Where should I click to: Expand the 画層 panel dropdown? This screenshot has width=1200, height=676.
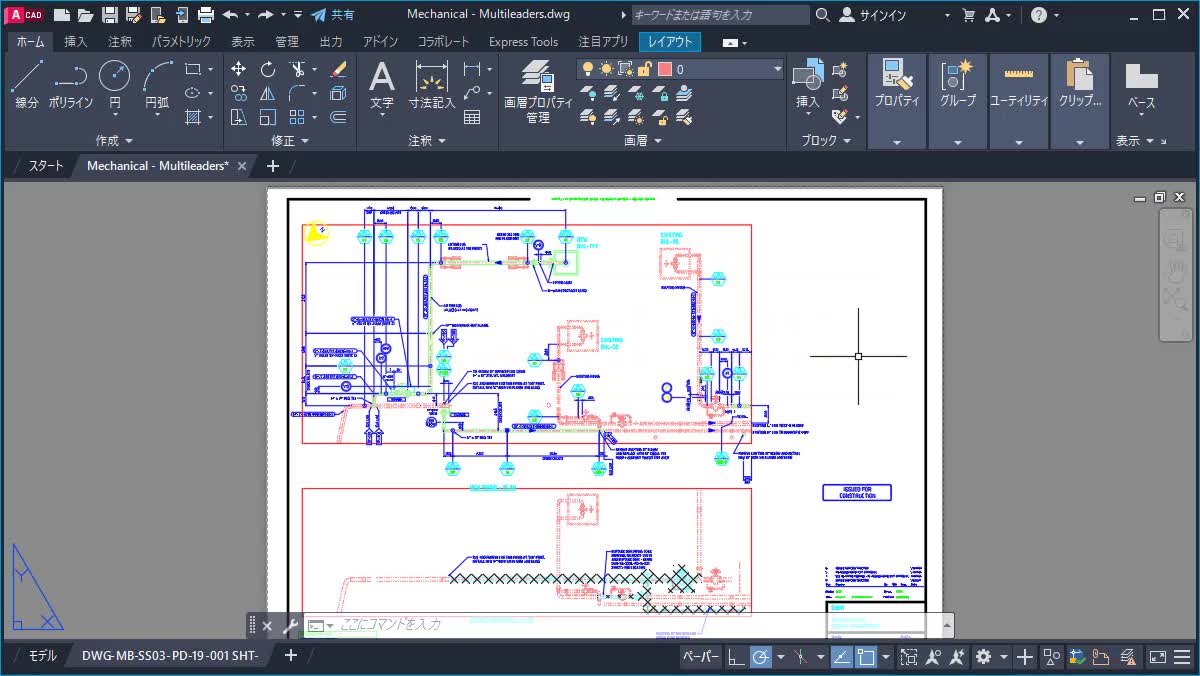point(642,141)
